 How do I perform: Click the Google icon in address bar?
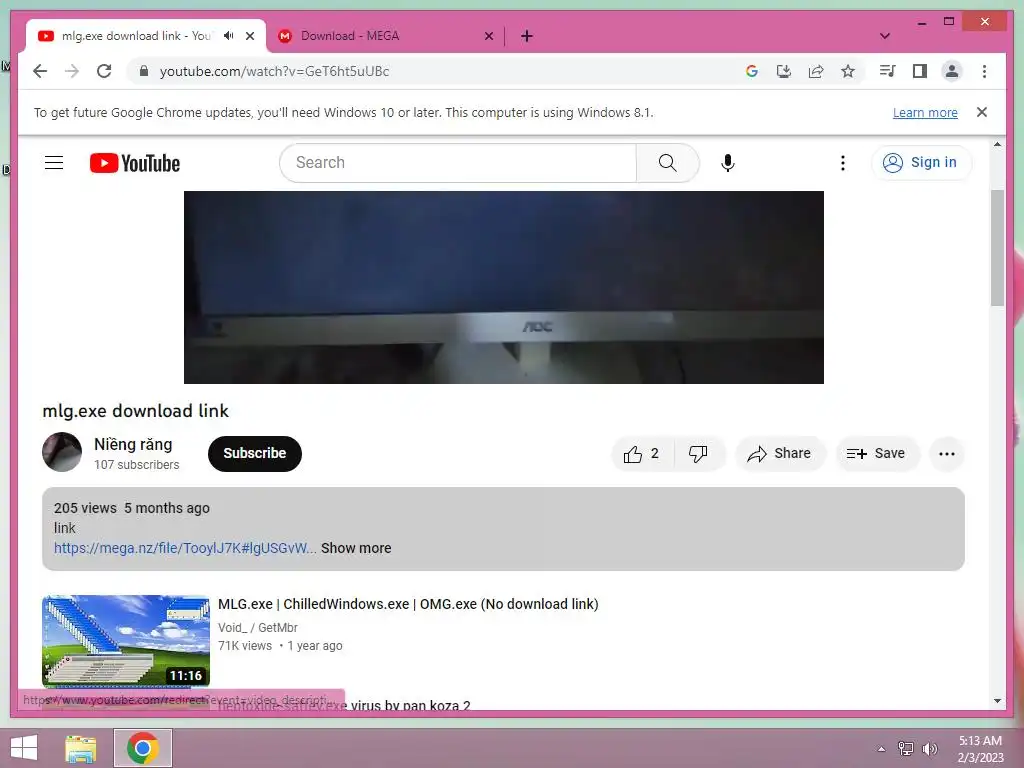pyautogui.click(x=752, y=71)
